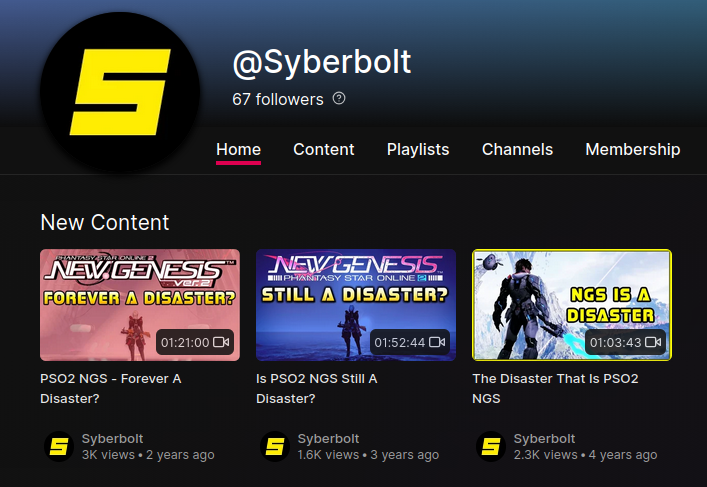This screenshot has height=487, width=707.
Task: Click the '67 followers' count
Action: click(278, 99)
